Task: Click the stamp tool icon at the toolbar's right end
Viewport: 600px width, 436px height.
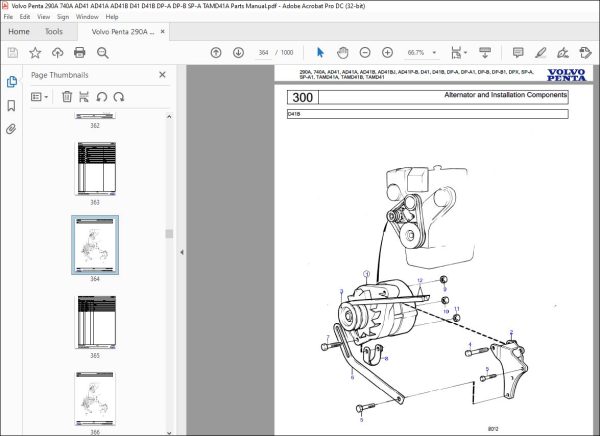Action: point(585,52)
